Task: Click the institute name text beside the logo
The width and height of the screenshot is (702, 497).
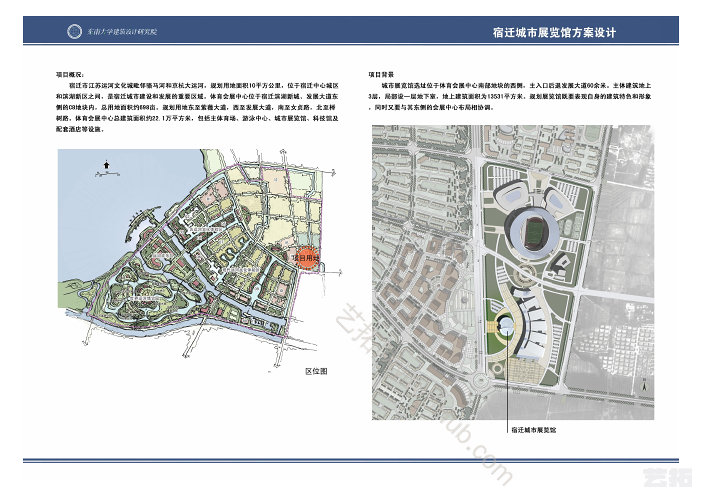Action: [122, 32]
